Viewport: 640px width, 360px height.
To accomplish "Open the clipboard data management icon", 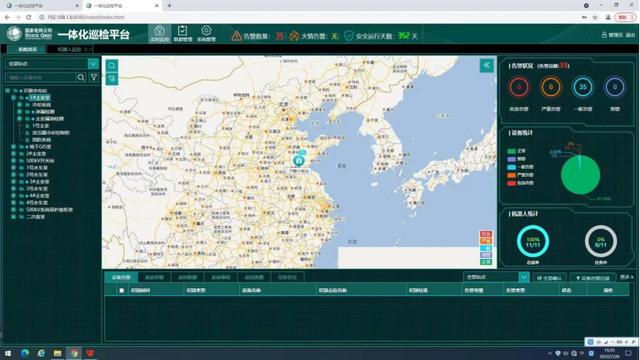I will click(x=182, y=33).
